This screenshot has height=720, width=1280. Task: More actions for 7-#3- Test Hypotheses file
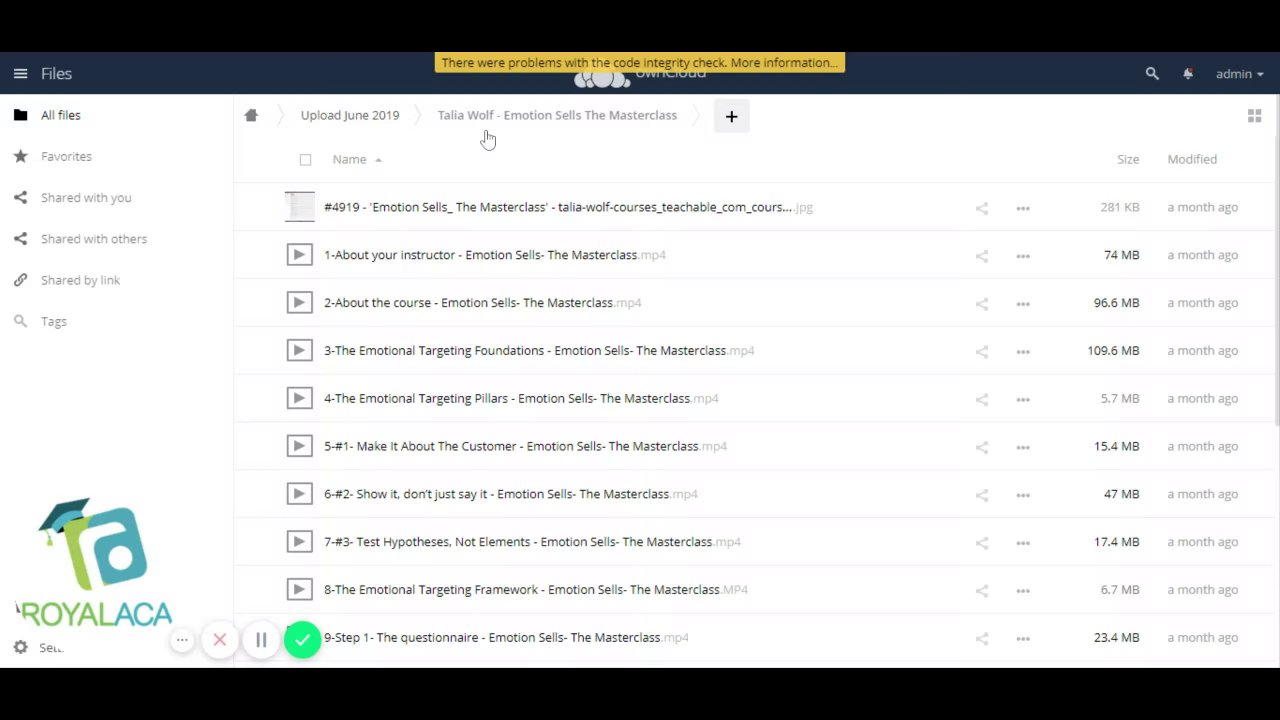pyautogui.click(x=1023, y=543)
